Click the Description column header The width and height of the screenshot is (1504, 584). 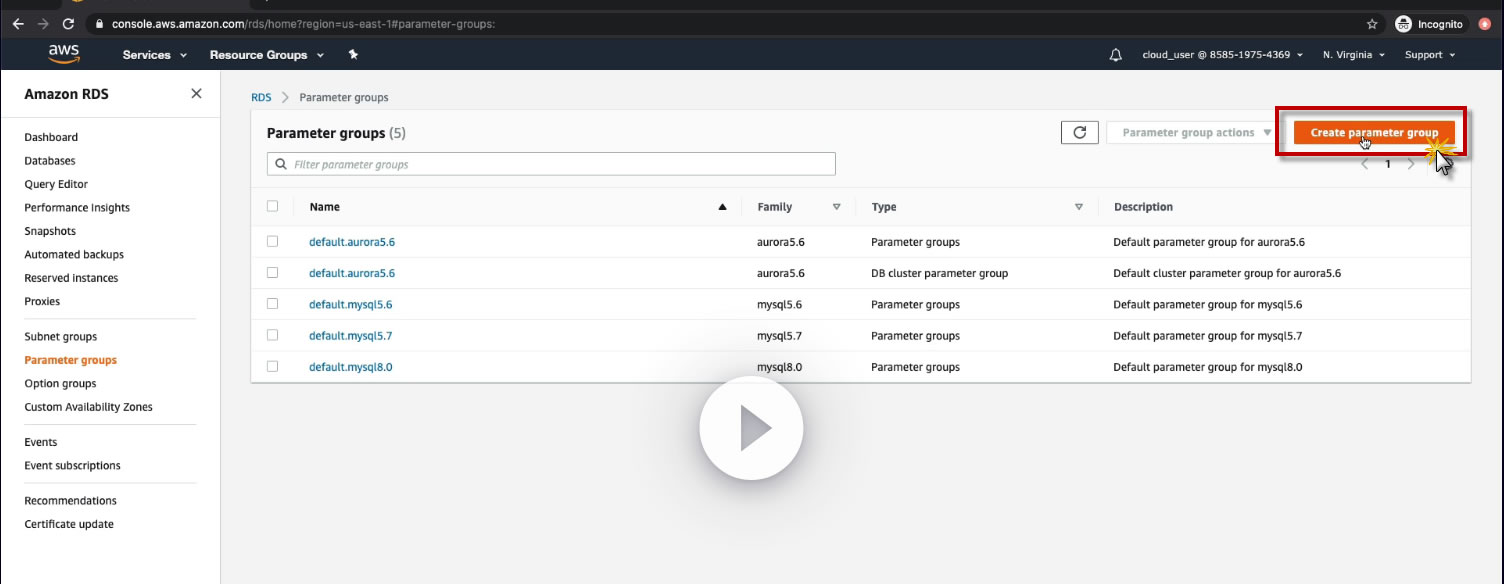1143,207
